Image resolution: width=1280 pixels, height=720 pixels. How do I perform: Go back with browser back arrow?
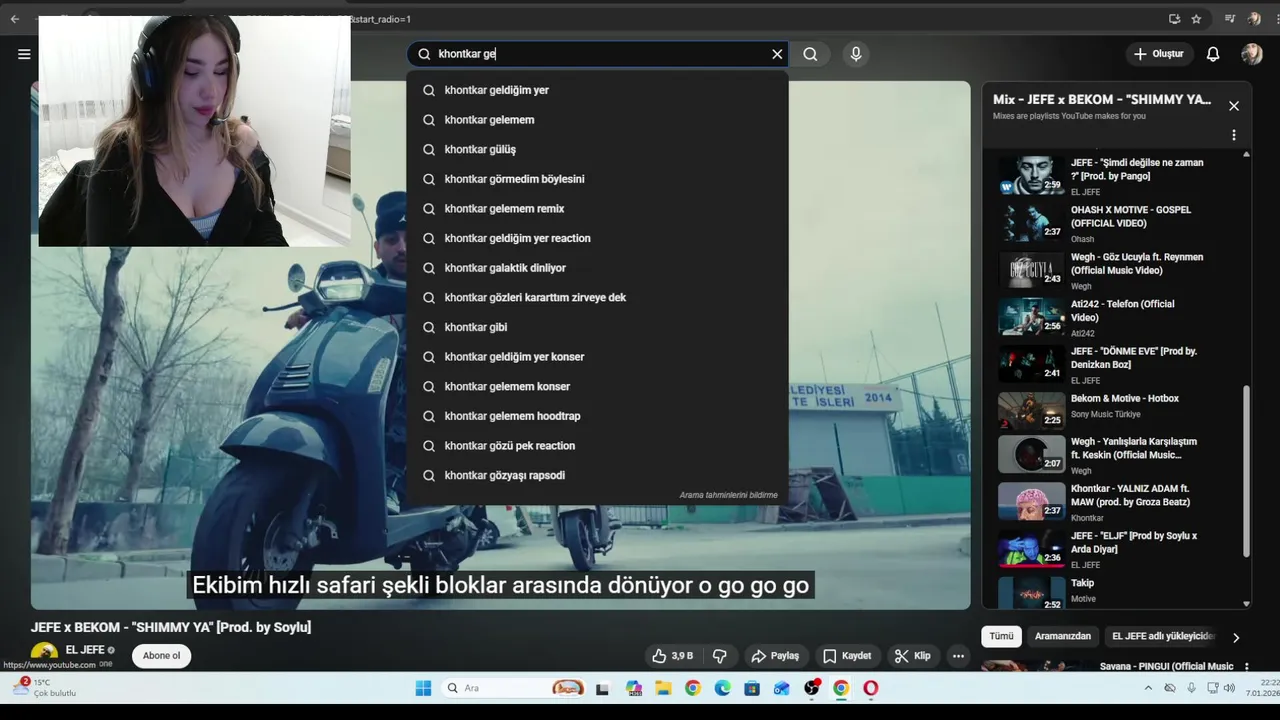tap(15, 19)
